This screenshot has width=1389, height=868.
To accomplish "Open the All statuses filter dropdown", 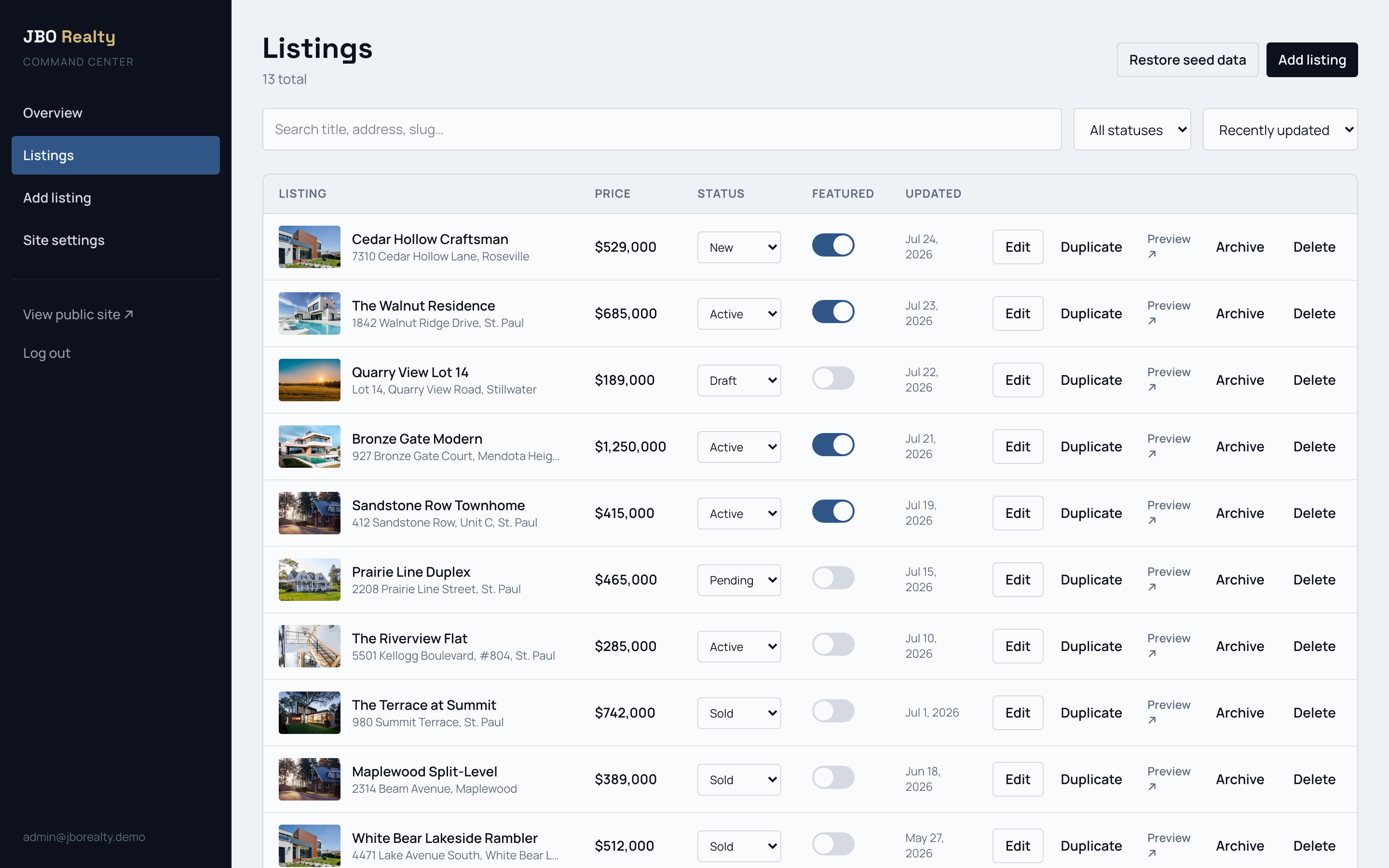I will click(x=1132, y=130).
